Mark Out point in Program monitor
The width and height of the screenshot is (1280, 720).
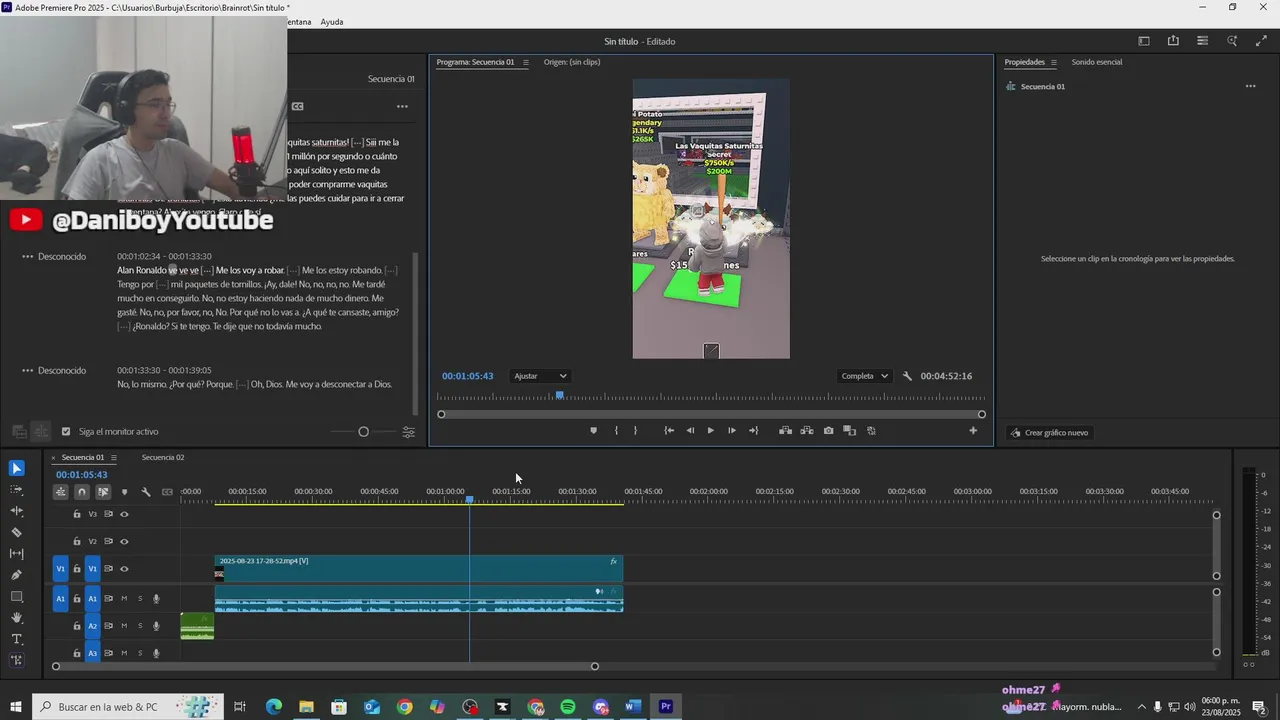[x=635, y=431]
